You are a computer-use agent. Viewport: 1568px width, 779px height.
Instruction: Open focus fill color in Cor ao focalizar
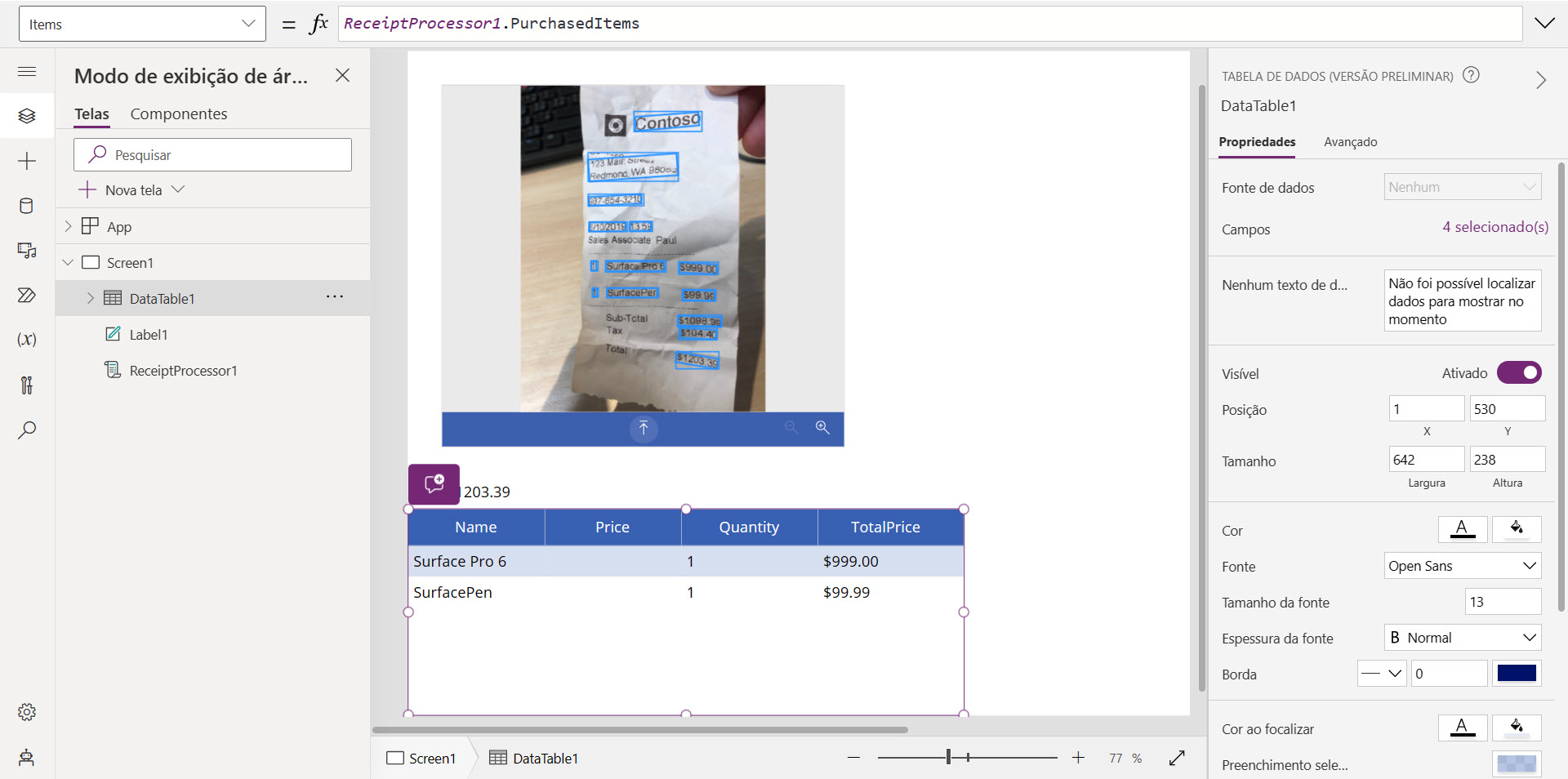pos(1517,728)
